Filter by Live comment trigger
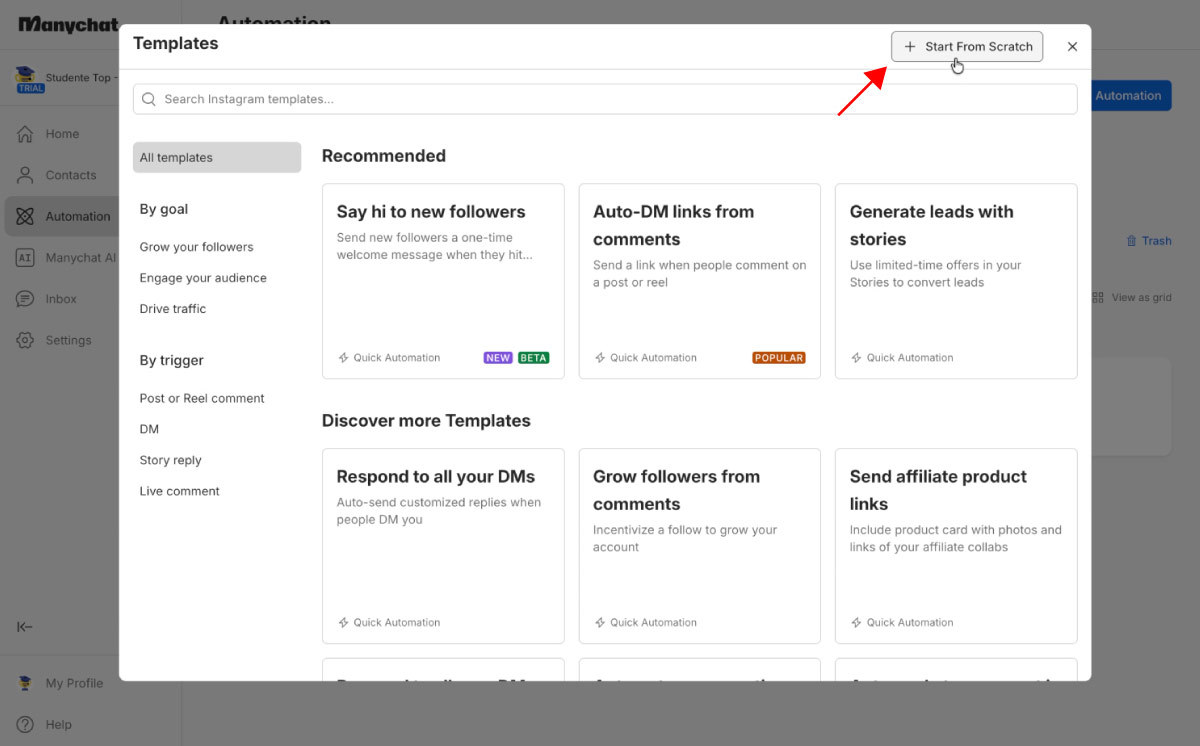1200x746 pixels. coord(180,491)
